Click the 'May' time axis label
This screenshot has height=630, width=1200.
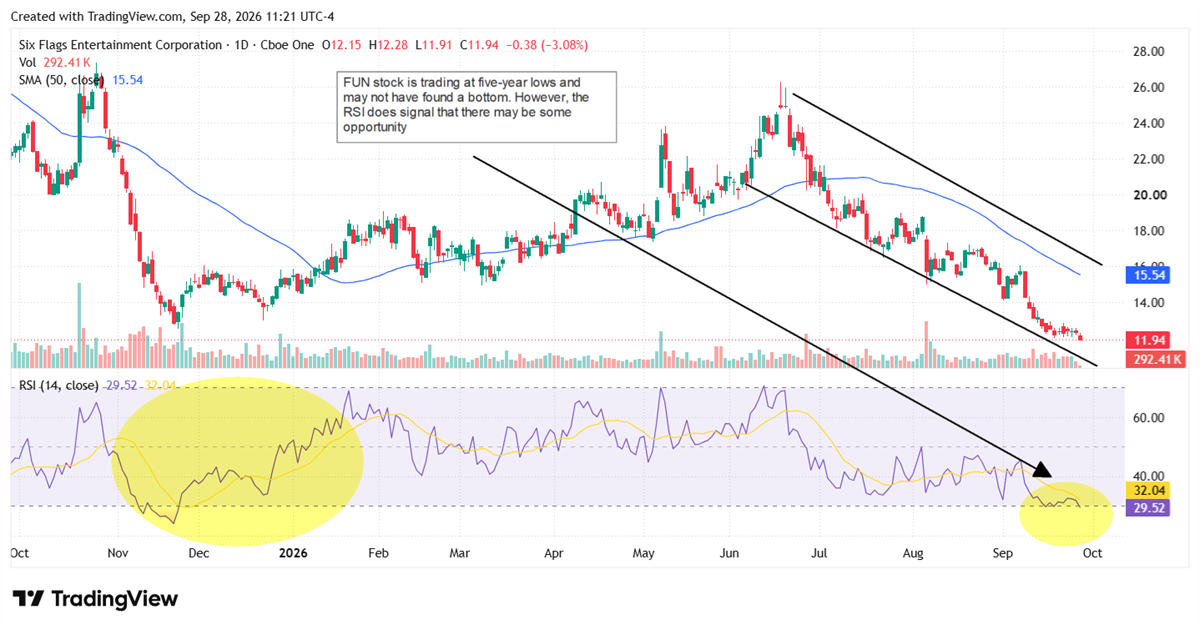tap(644, 551)
